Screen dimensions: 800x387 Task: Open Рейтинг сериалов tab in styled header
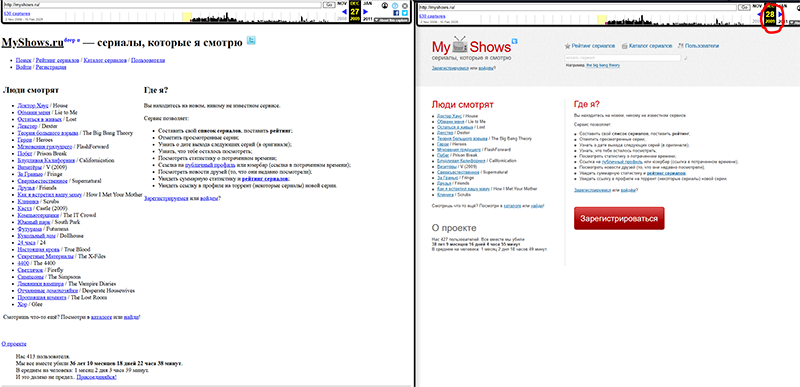(x=593, y=46)
